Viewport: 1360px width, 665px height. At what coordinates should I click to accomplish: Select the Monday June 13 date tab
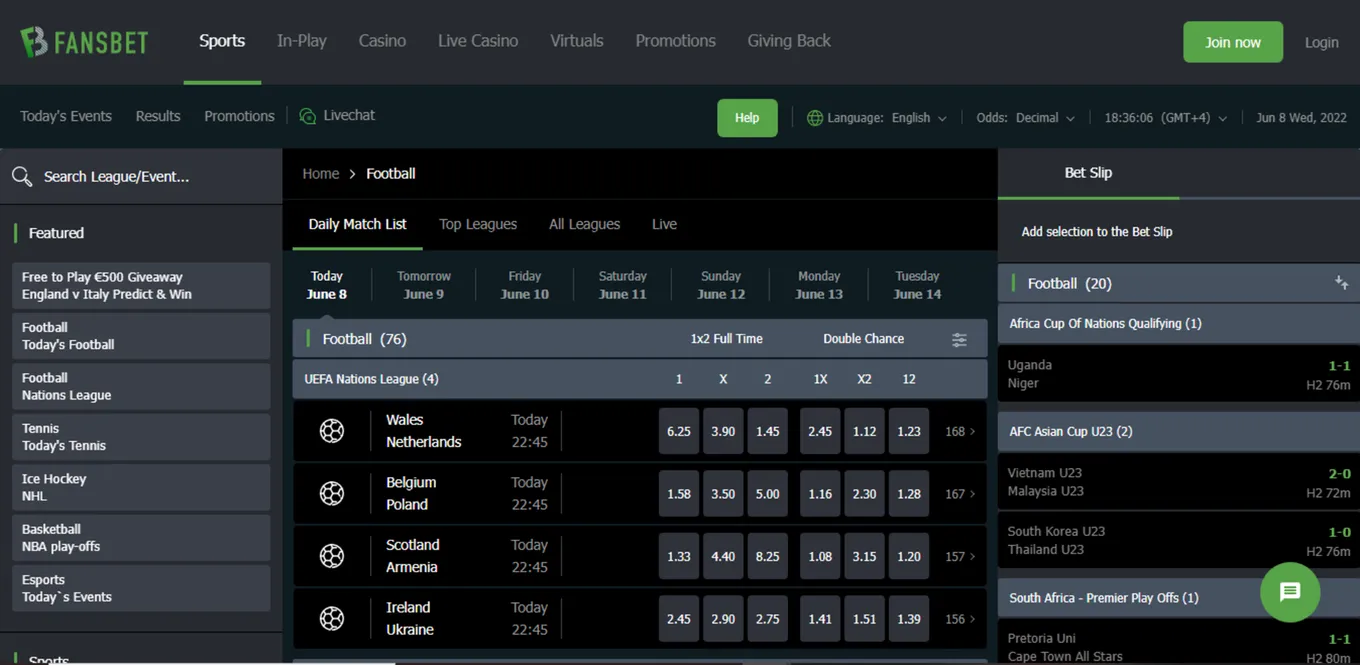click(819, 285)
